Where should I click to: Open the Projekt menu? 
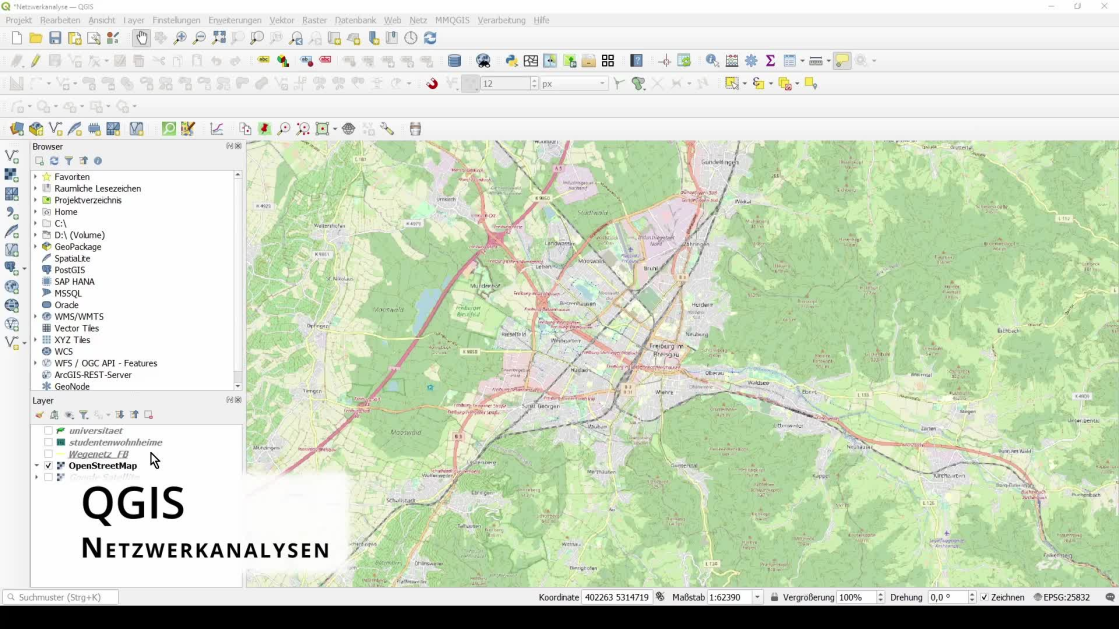tap(19, 20)
